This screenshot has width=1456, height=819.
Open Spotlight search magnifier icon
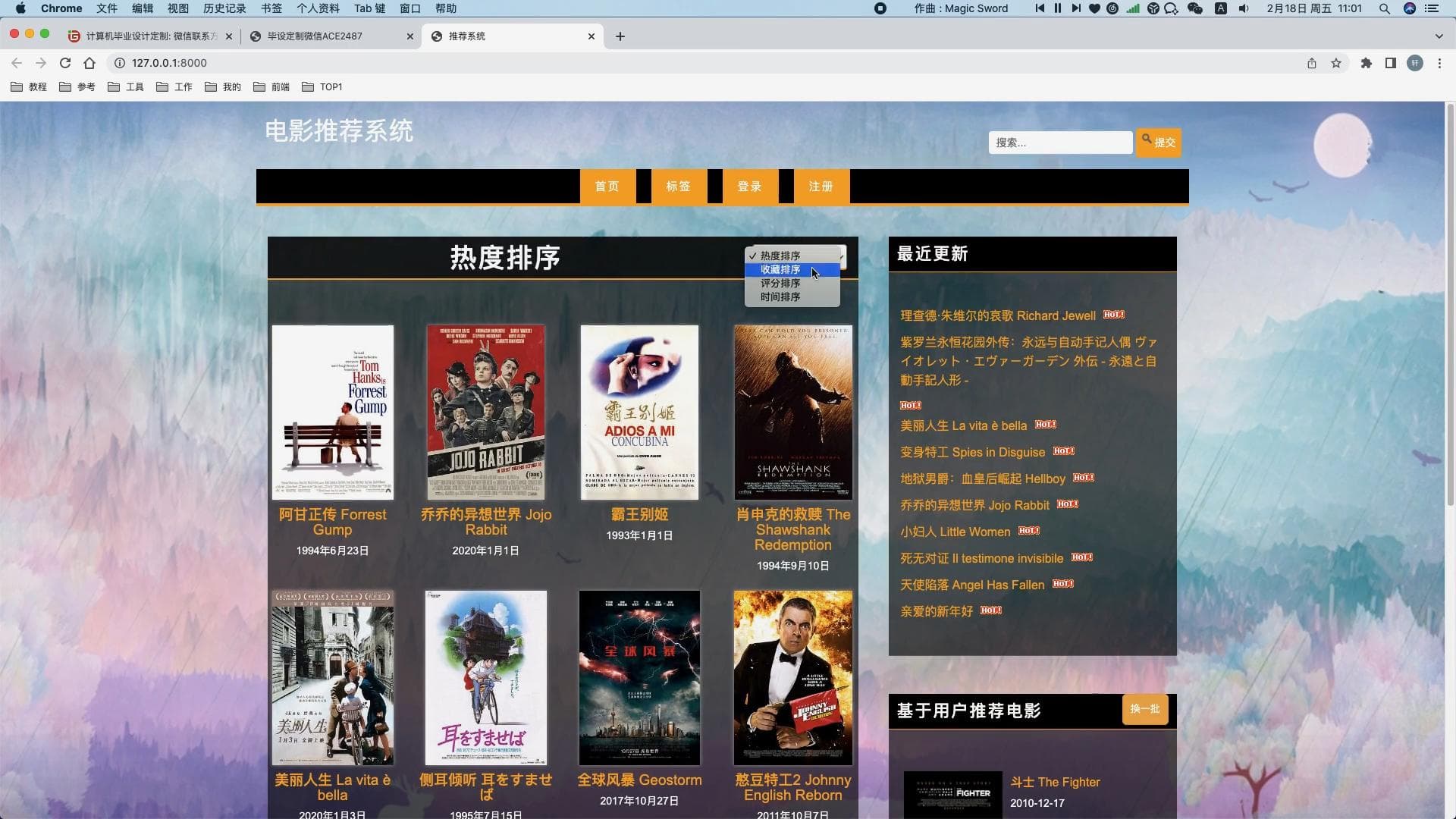[1385, 8]
